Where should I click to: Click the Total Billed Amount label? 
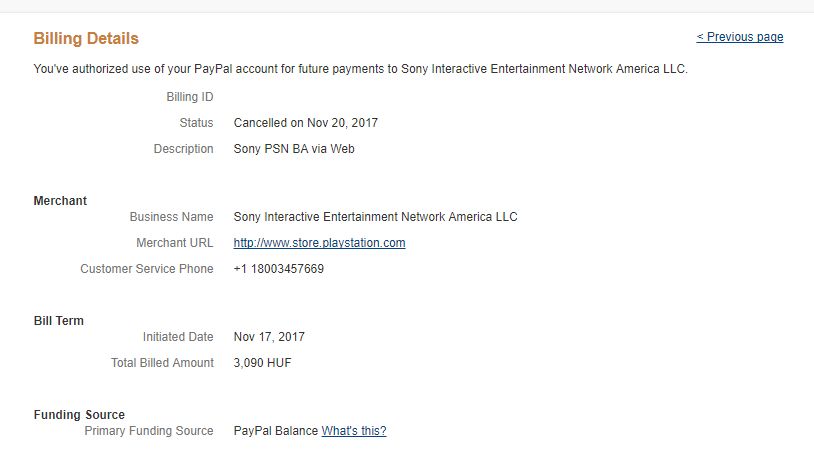[162, 363]
